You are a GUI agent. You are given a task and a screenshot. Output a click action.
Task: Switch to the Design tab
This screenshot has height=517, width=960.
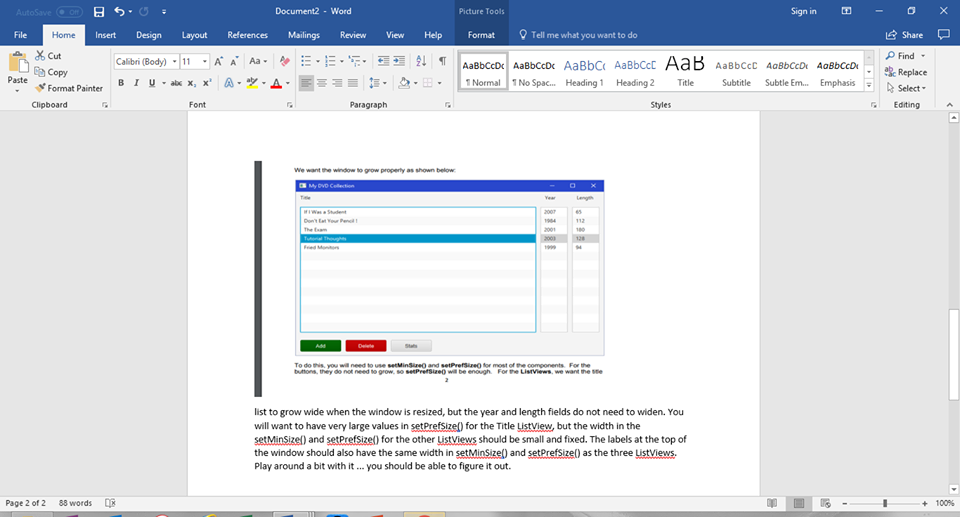point(149,35)
